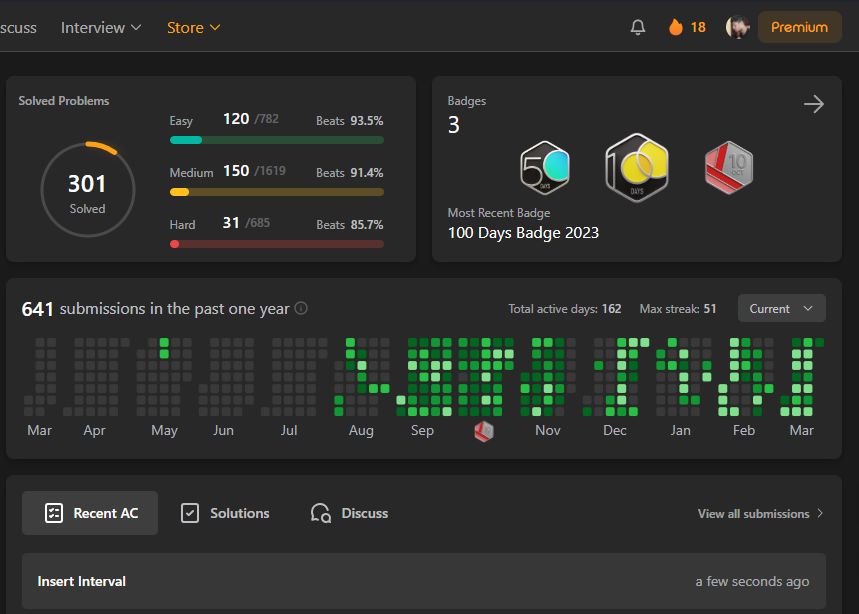Image resolution: width=859 pixels, height=614 pixels.
Task: Click the "Solved Problems" heading
Action: tap(64, 101)
